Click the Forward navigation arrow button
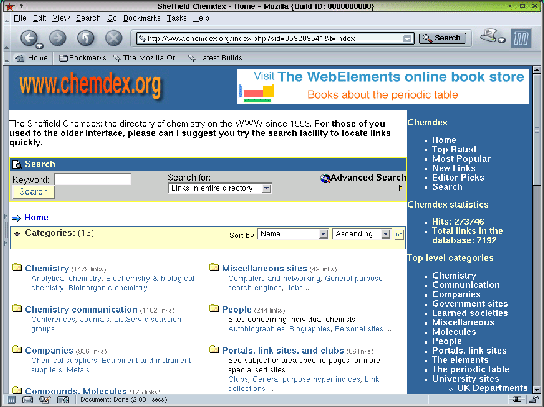 point(58,38)
